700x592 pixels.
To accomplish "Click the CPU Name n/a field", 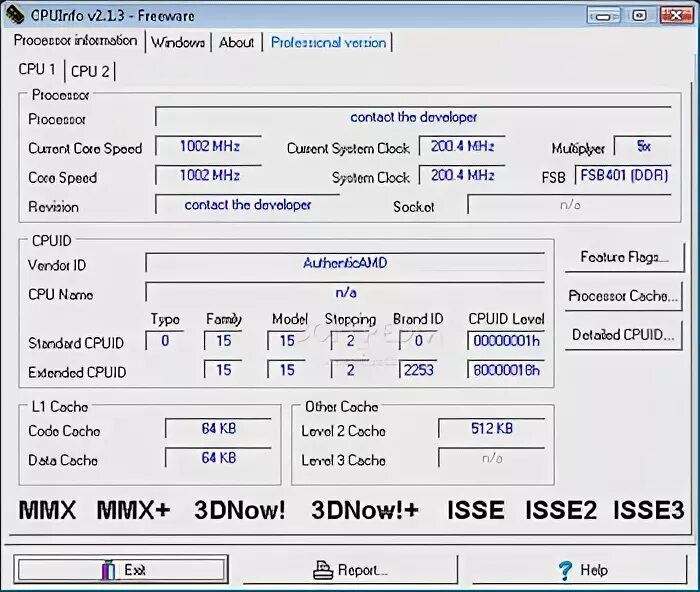I will pos(345,292).
